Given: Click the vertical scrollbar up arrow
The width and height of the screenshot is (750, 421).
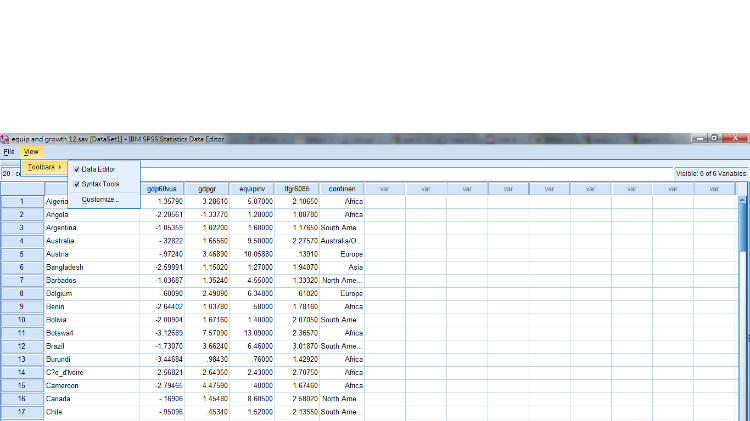Looking at the screenshot, I should [x=742, y=200].
